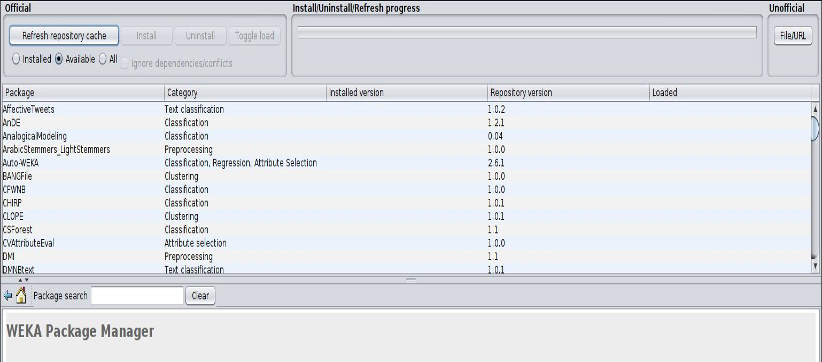
Task: Click the scrollbar down arrow
Action: [815, 266]
